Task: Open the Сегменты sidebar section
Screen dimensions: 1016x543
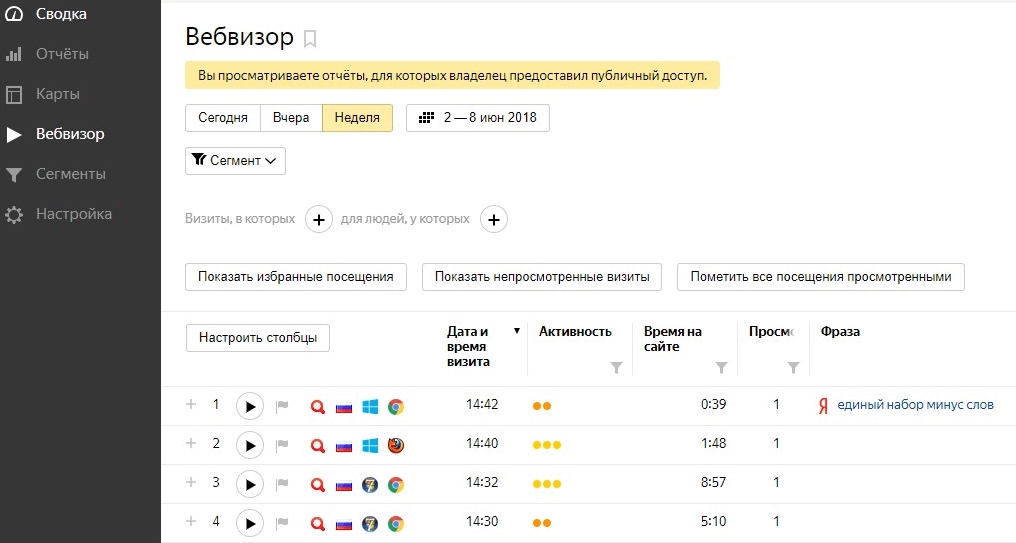Action: [71, 174]
